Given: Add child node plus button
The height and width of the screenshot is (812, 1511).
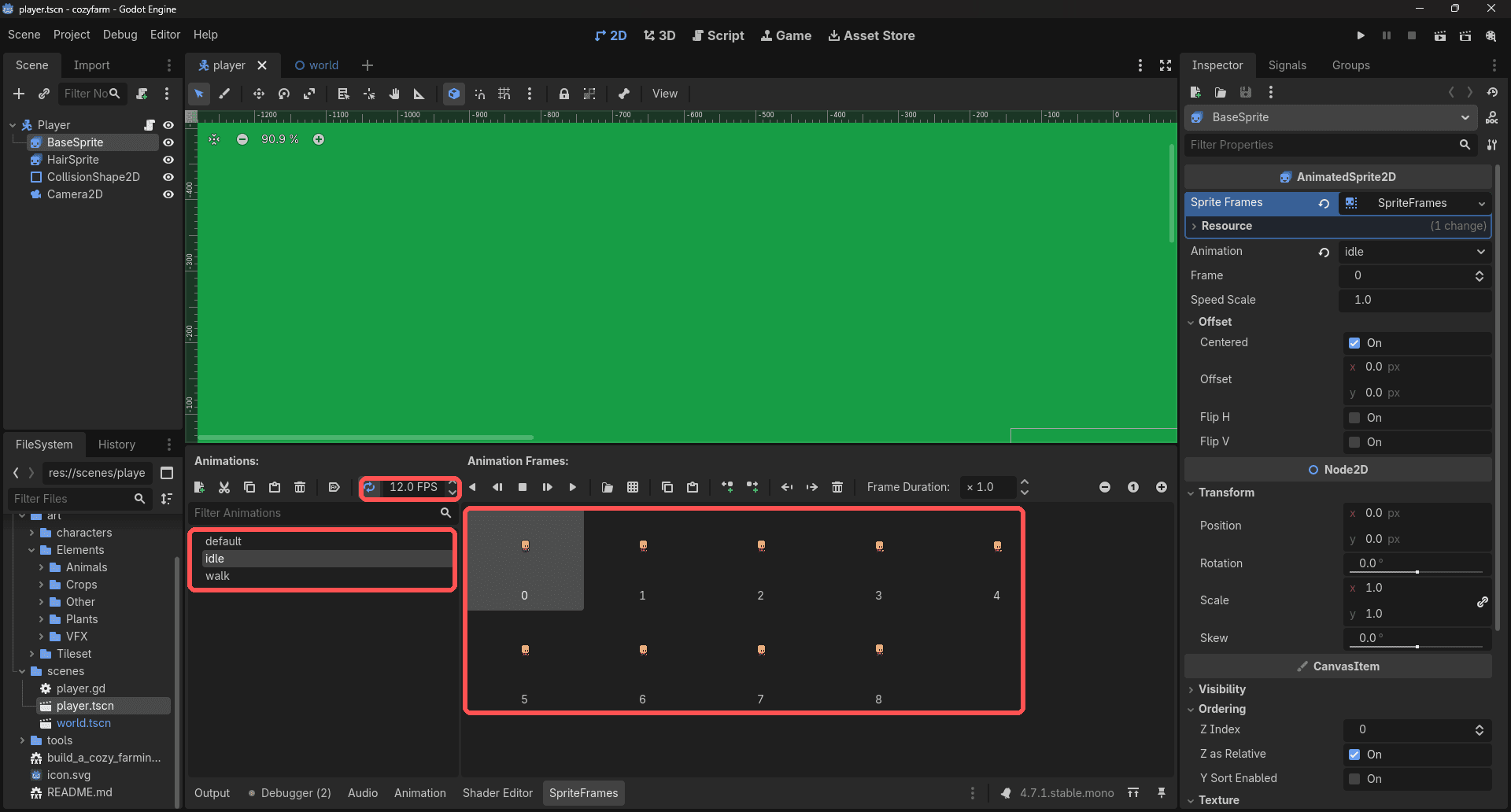Looking at the screenshot, I should (19, 94).
